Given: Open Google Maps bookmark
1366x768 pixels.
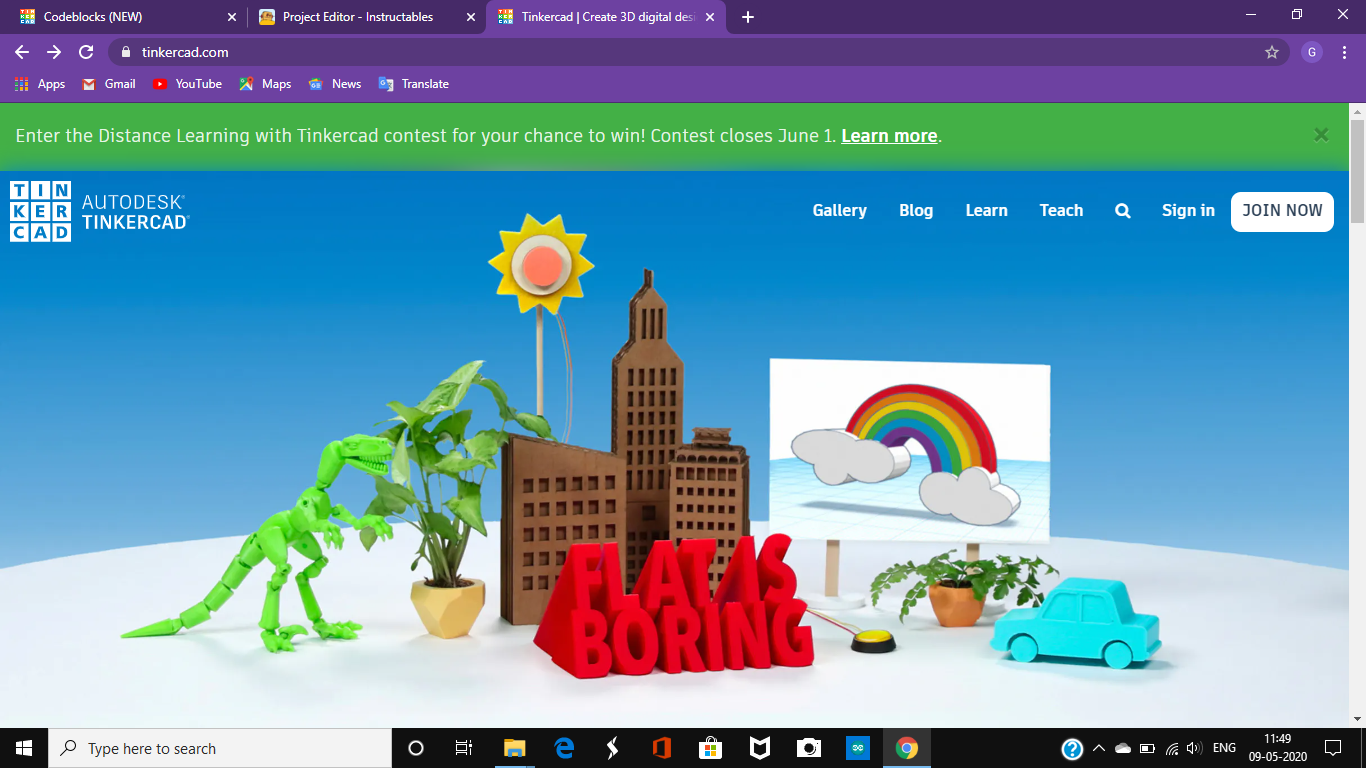Looking at the screenshot, I should click(x=264, y=84).
